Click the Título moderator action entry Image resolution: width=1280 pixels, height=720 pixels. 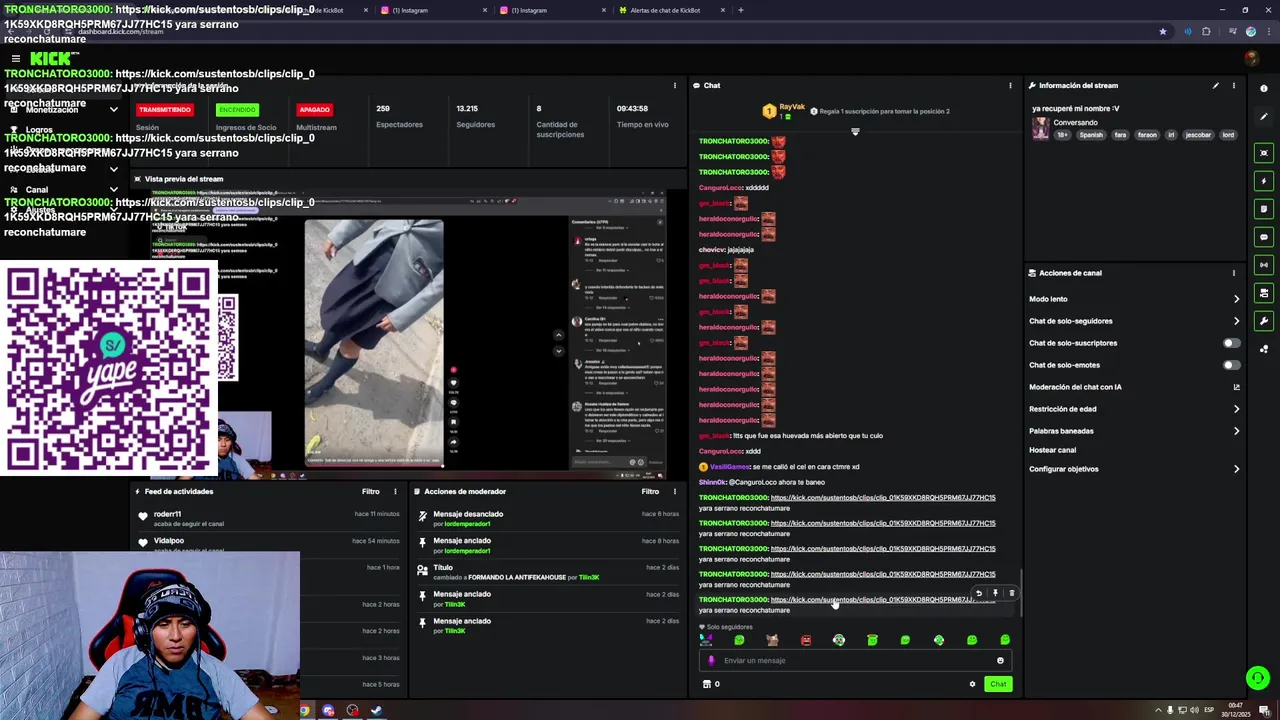(548, 572)
